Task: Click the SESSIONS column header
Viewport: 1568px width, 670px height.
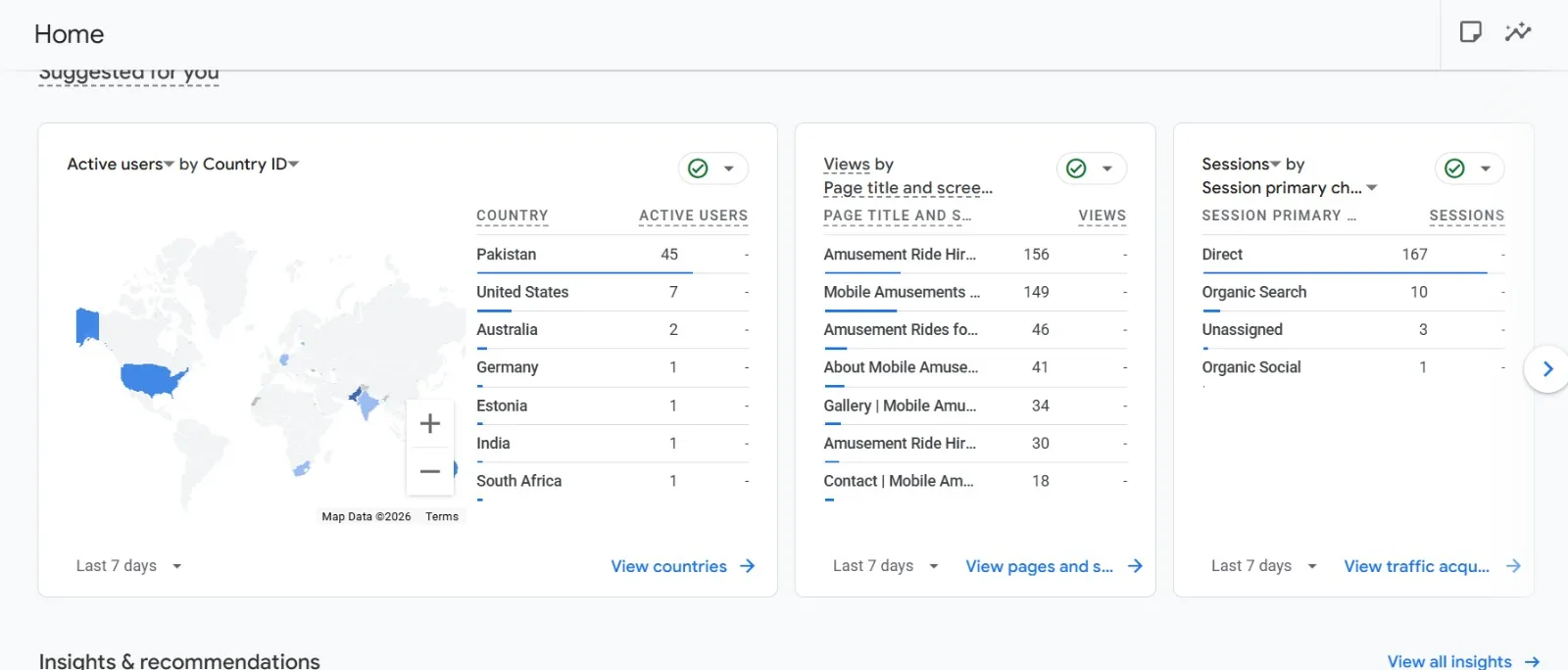Action: pyautogui.click(x=1466, y=216)
